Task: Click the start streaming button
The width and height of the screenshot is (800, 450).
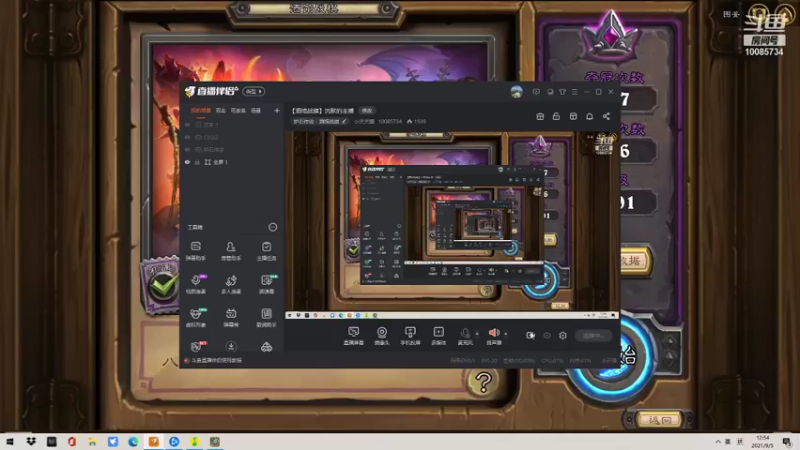Action: (593, 336)
